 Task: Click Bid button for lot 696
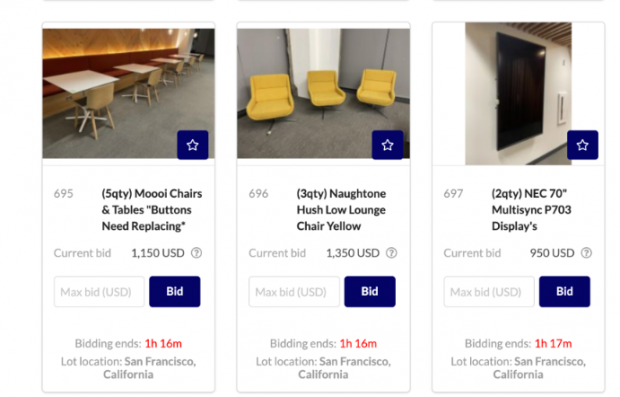[370, 291]
